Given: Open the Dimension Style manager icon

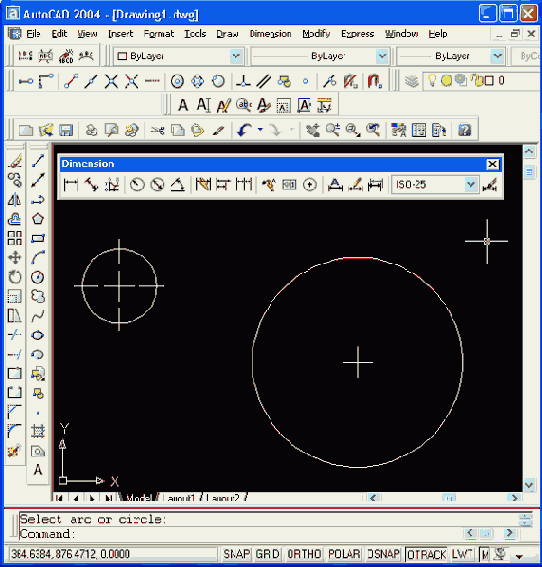Looking at the screenshot, I should click(x=490, y=185).
